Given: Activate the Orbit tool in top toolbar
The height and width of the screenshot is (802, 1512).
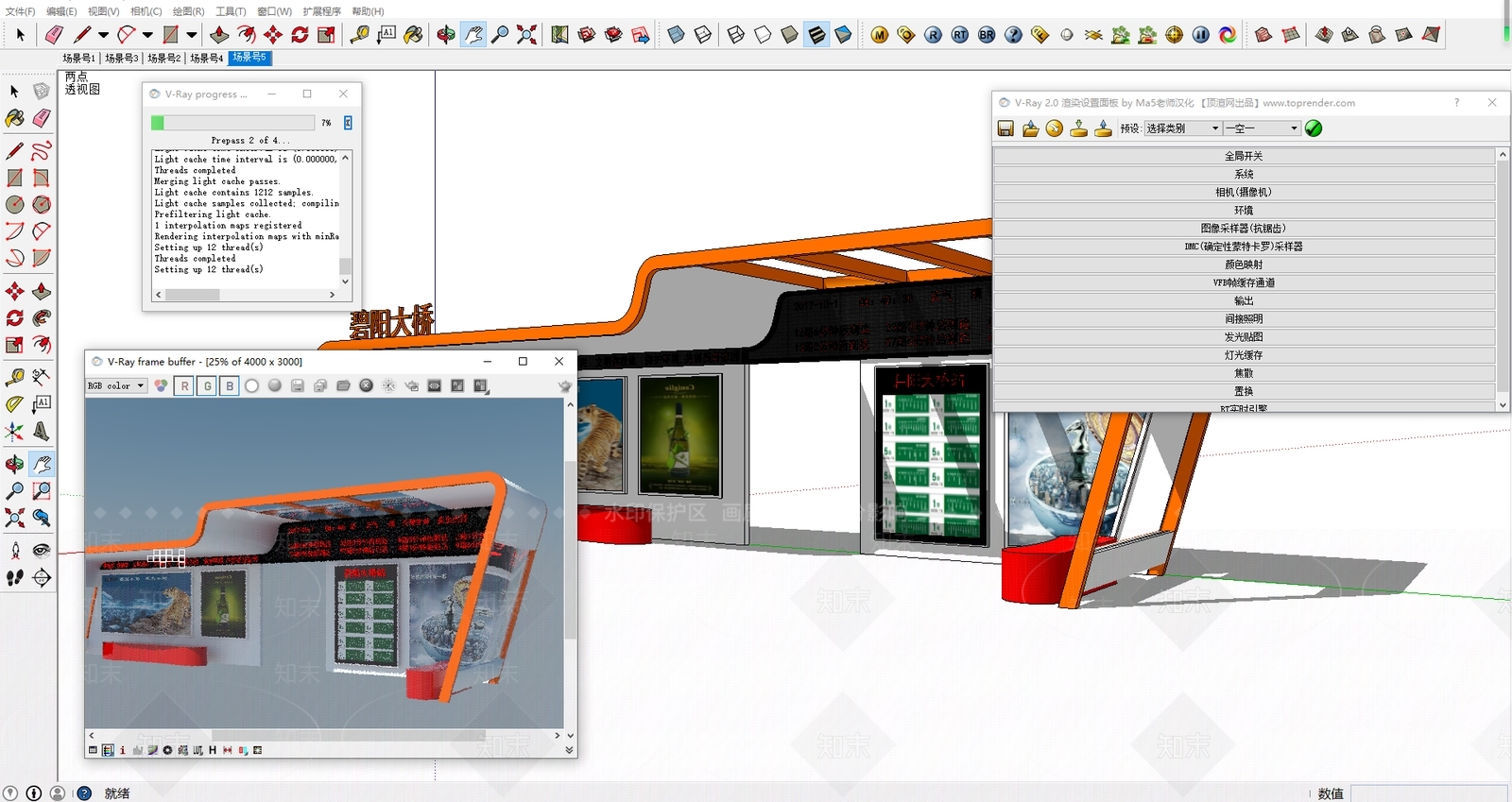Looking at the screenshot, I should 446,35.
